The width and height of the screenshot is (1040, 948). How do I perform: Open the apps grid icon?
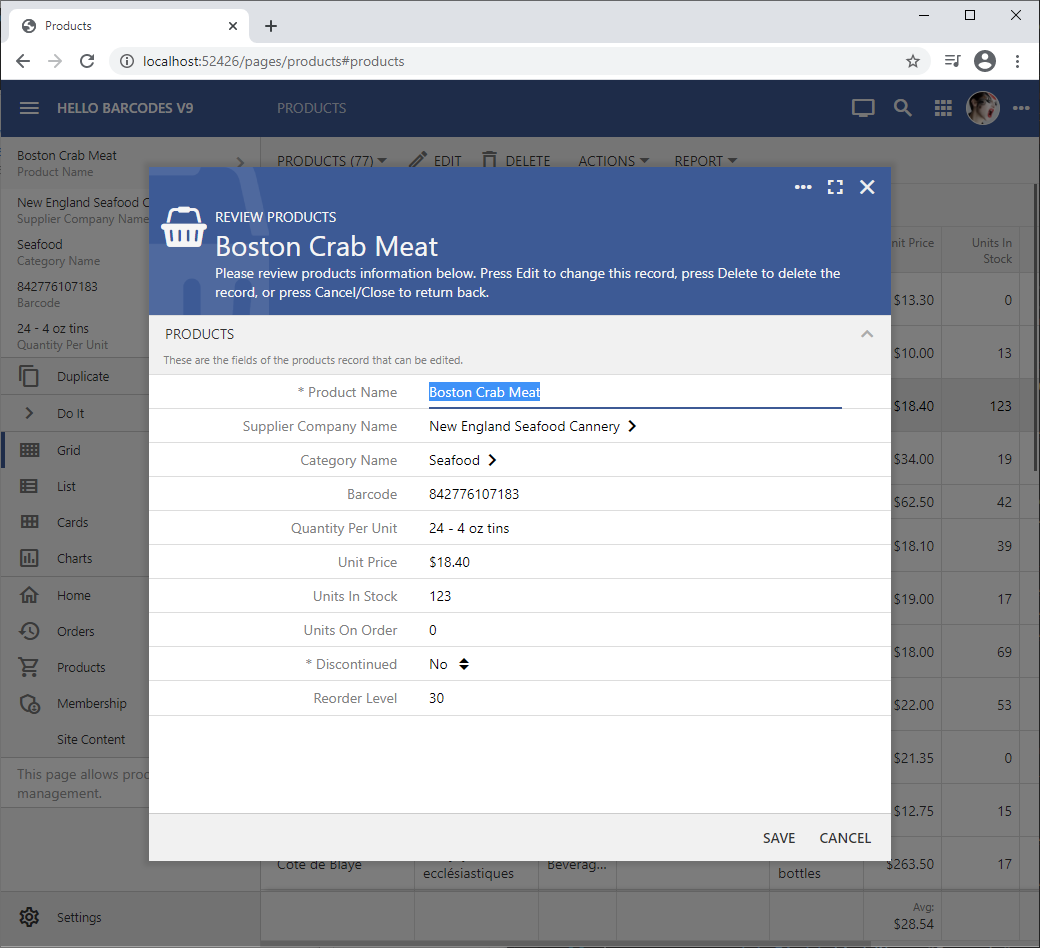pyautogui.click(x=943, y=108)
